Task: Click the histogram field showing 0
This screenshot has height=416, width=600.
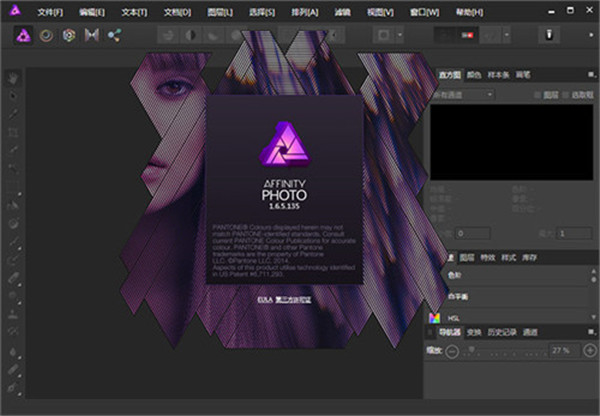Action: point(473,233)
